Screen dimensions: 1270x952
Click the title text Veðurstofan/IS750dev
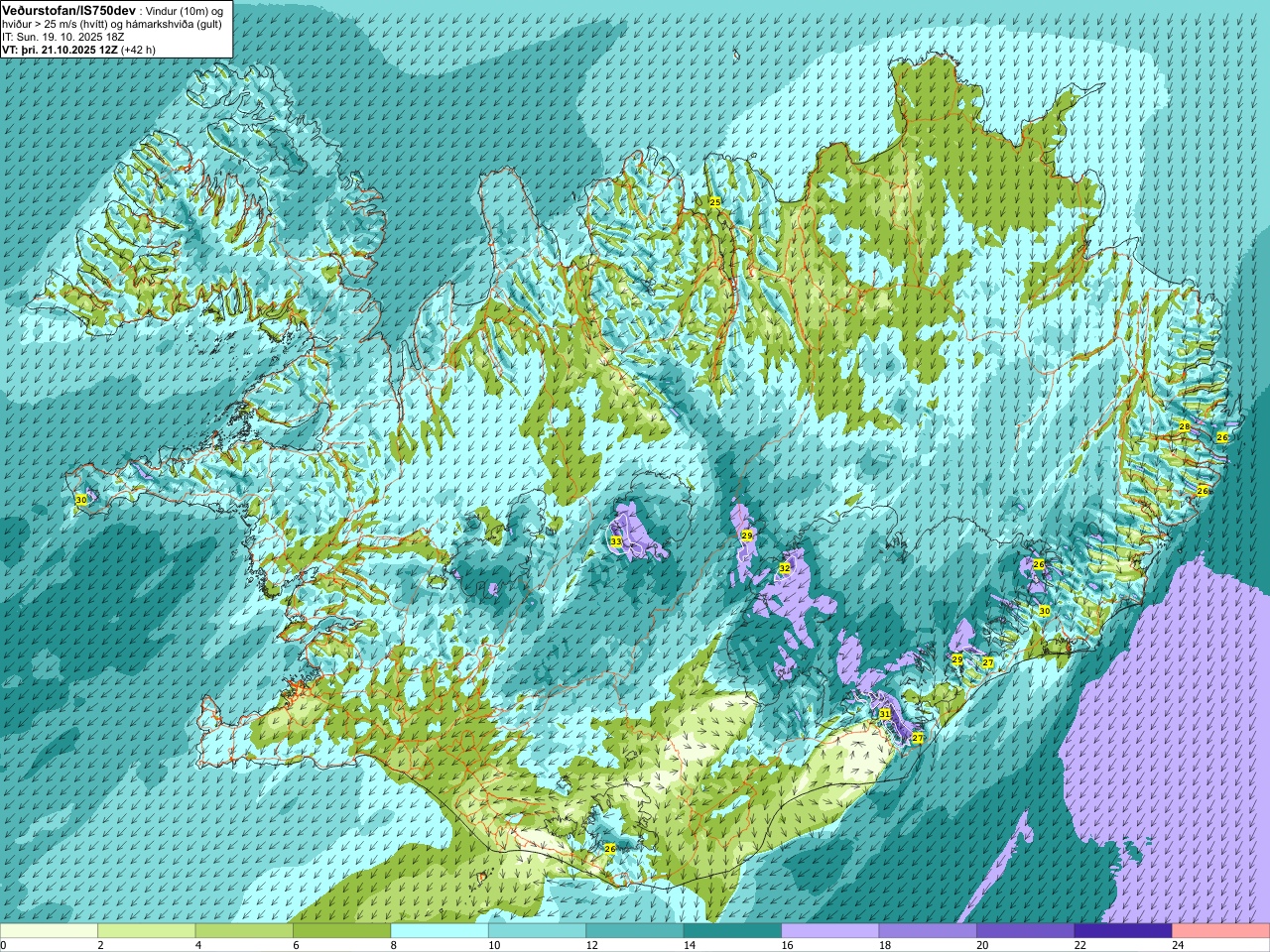[68, 10]
